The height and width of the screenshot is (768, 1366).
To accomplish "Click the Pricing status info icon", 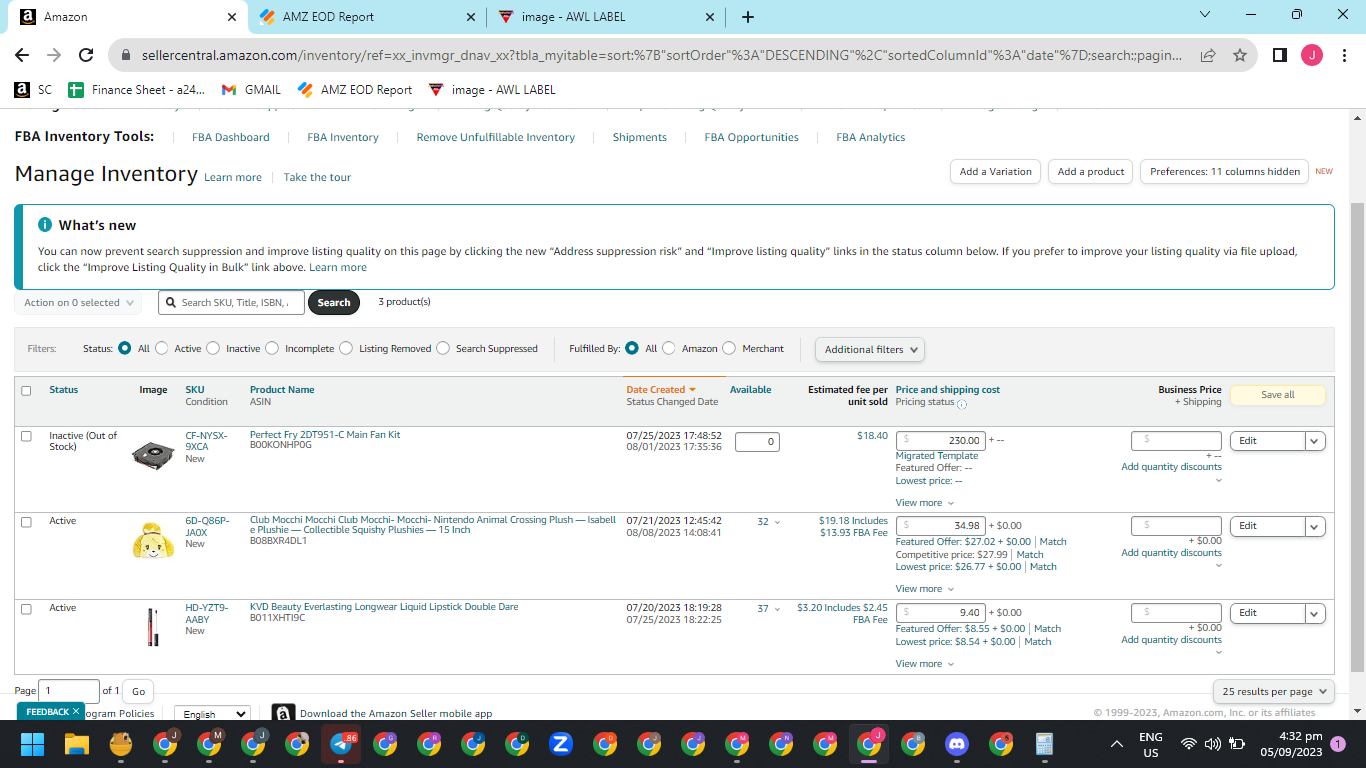I will pos(962,404).
